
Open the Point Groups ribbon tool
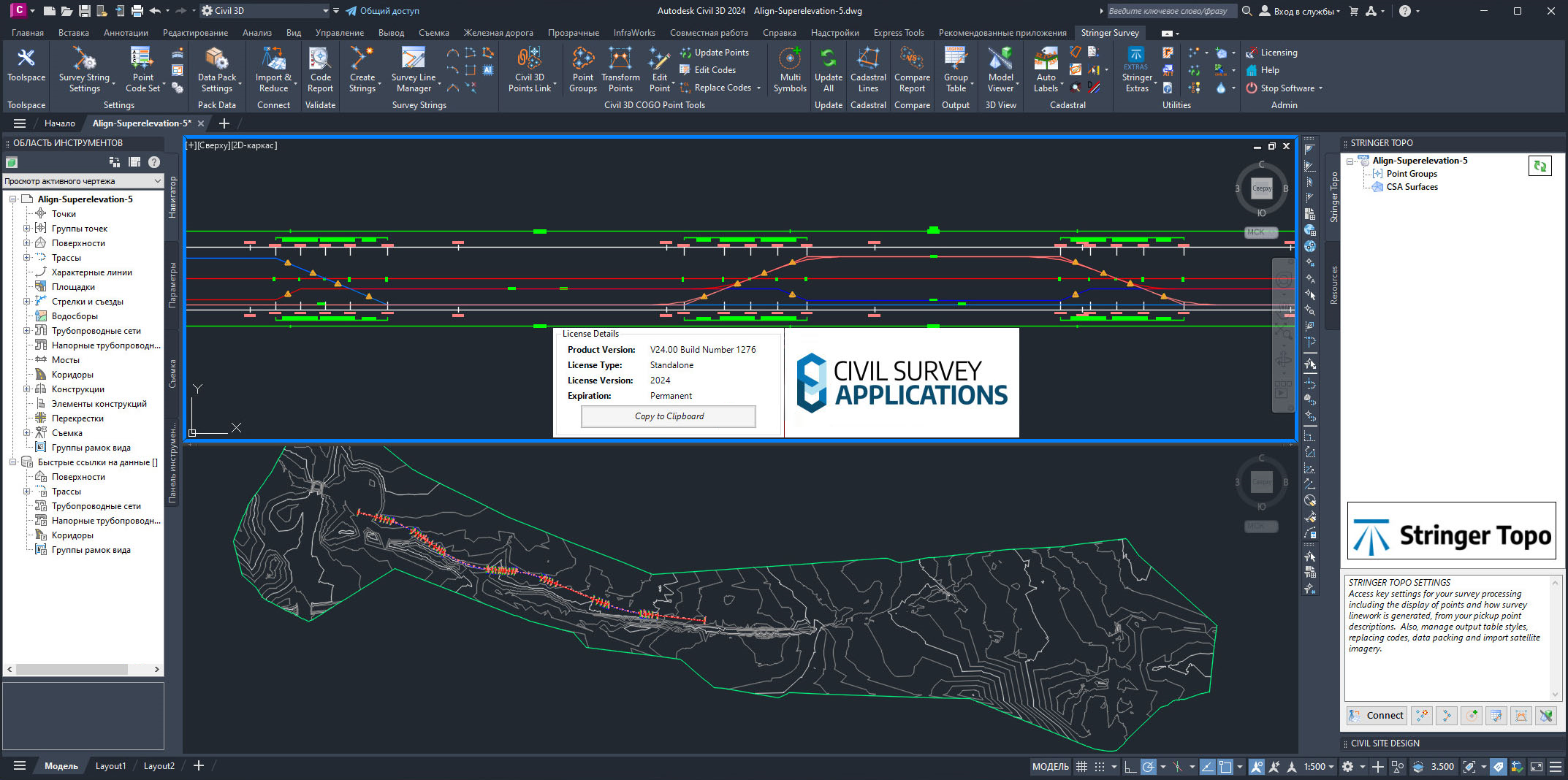[583, 69]
